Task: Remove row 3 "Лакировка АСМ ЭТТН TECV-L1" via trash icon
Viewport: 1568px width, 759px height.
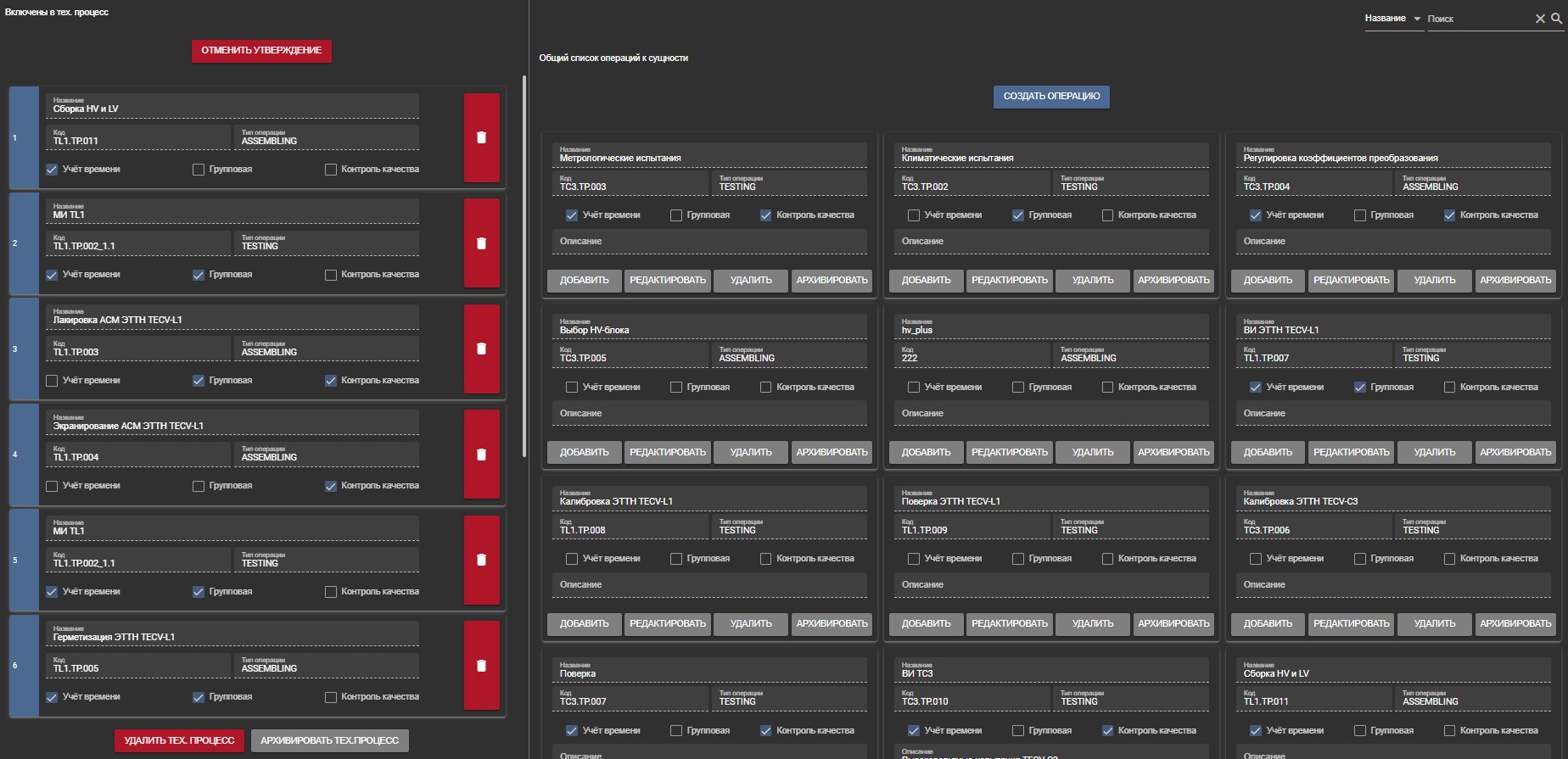Action: (x=481, y=349)
